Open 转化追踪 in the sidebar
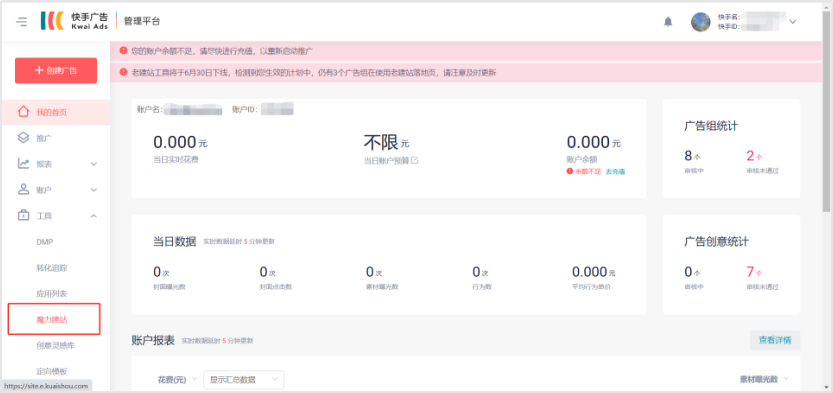The image size is (833, 393). click(x=52, y=268)
